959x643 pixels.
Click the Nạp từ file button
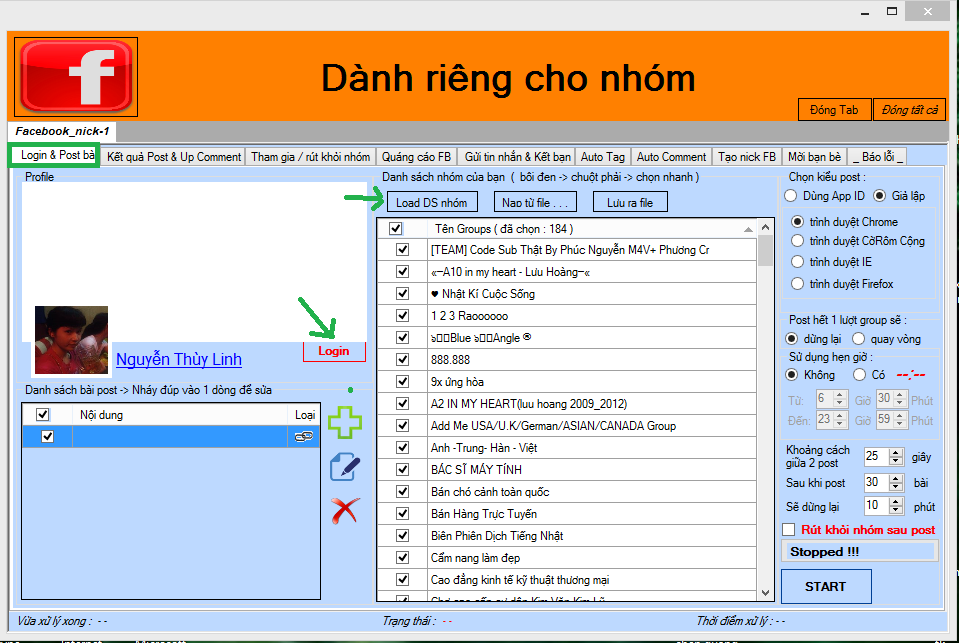coord(535,203)
